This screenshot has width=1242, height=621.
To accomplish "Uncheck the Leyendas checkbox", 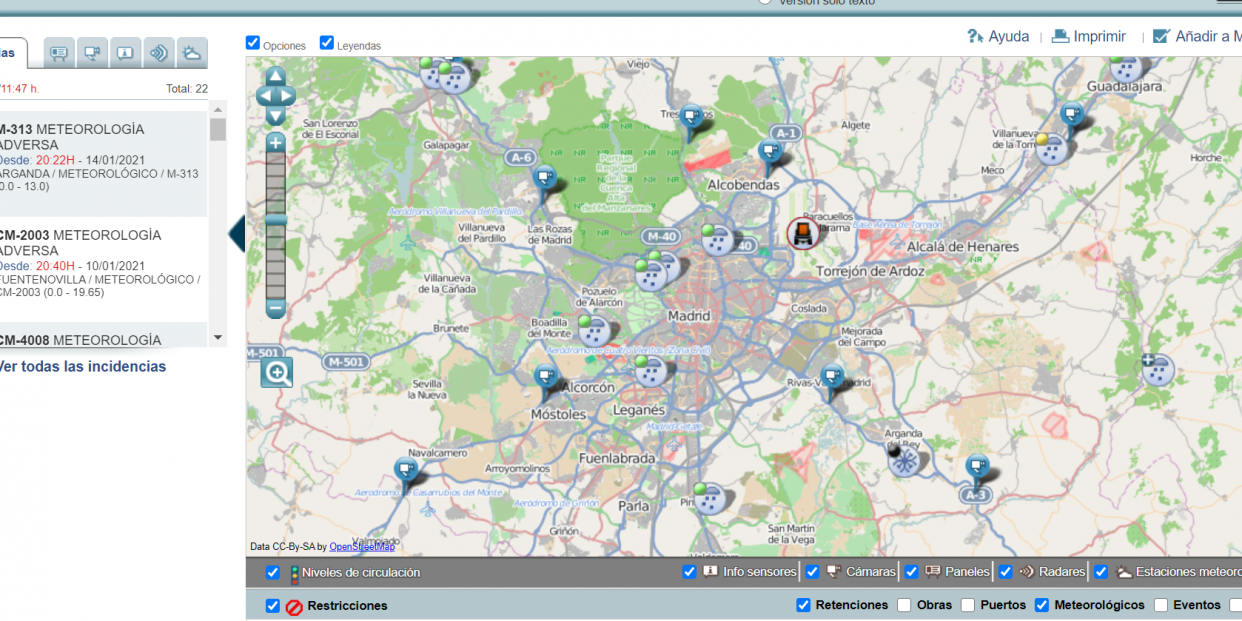I will coord(326,42).
